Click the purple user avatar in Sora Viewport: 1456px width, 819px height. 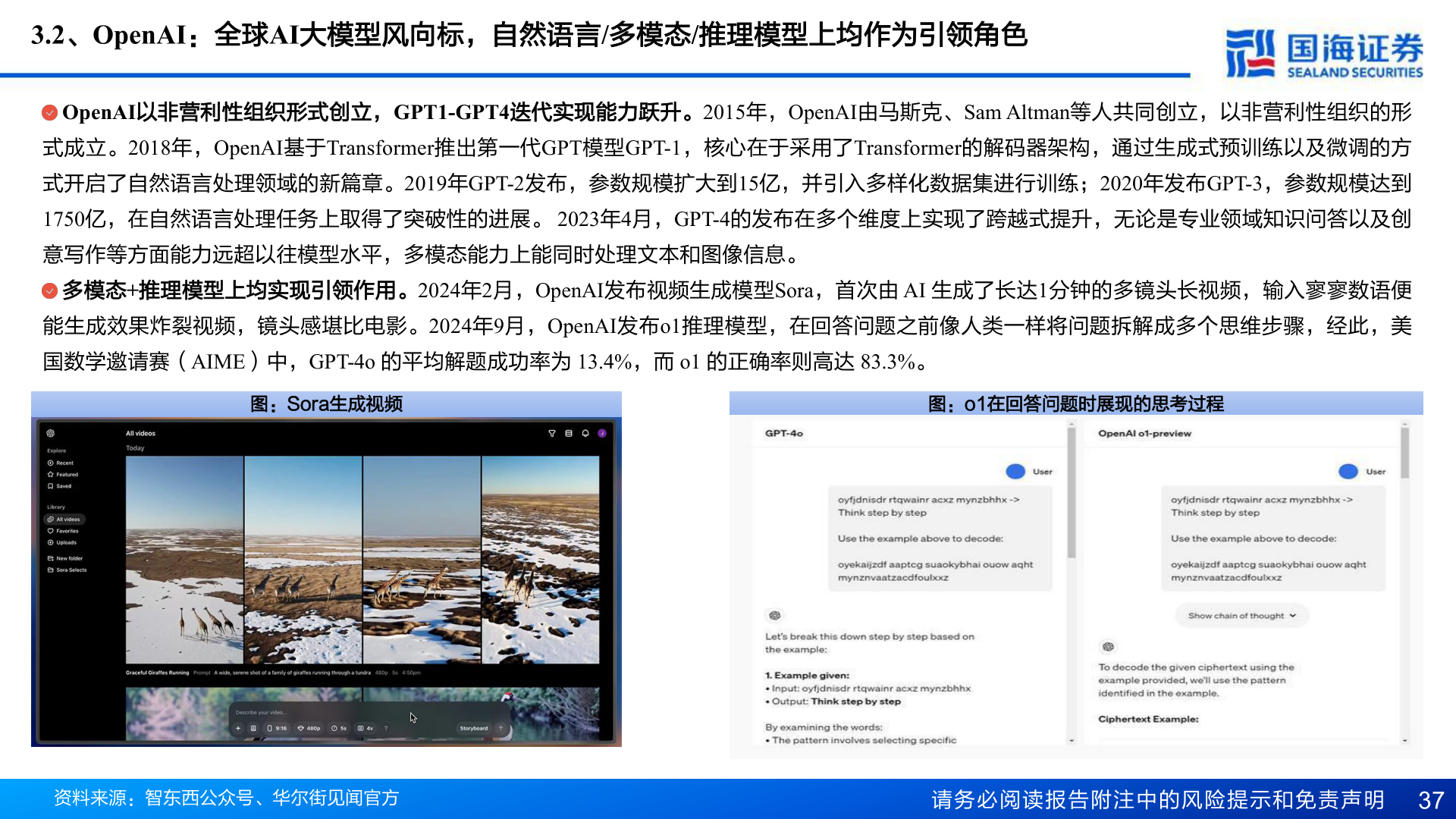[x=602, y=434]
